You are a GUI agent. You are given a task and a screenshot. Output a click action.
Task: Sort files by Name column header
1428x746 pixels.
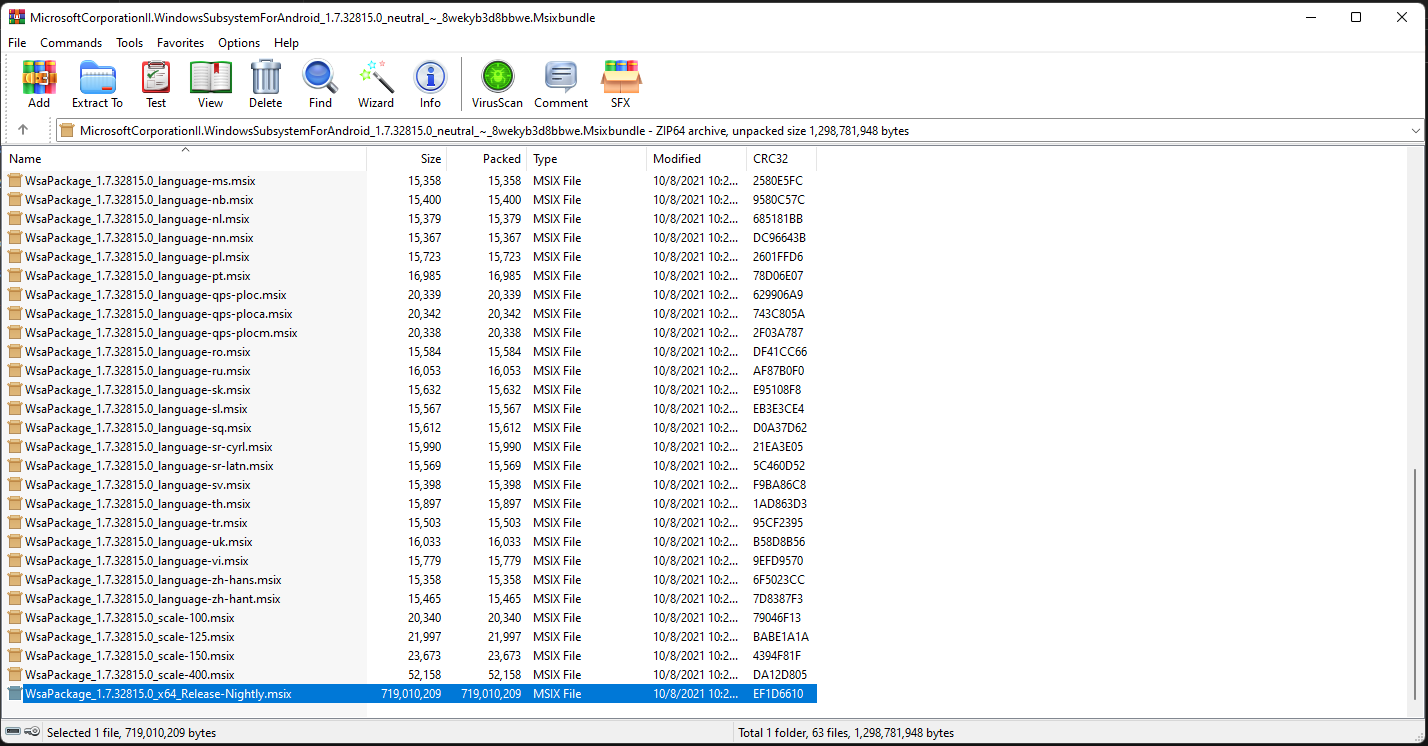tap(185, 159)
